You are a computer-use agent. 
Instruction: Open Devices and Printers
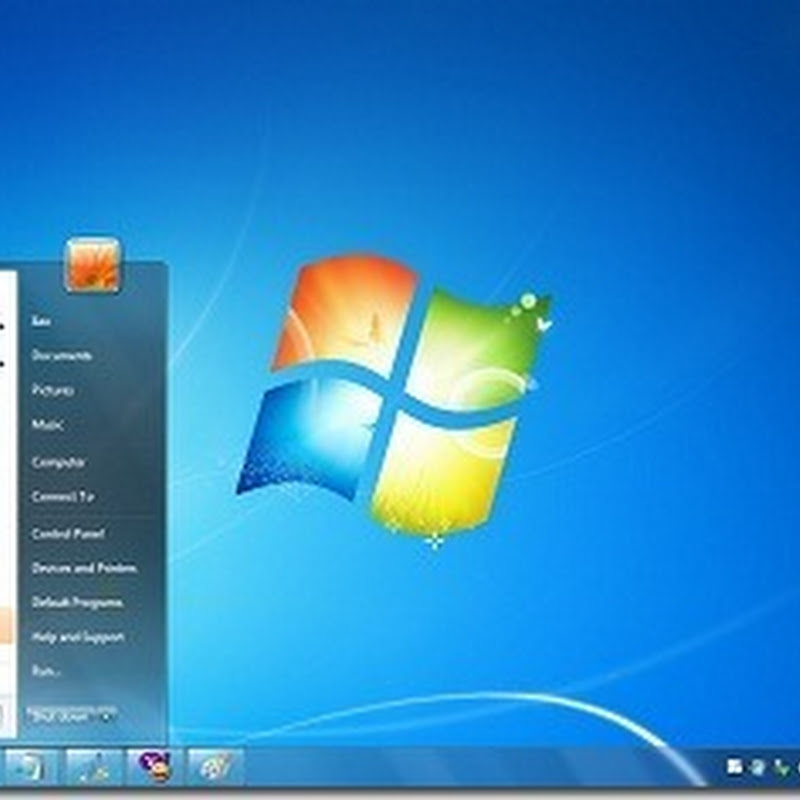(84, 568)
